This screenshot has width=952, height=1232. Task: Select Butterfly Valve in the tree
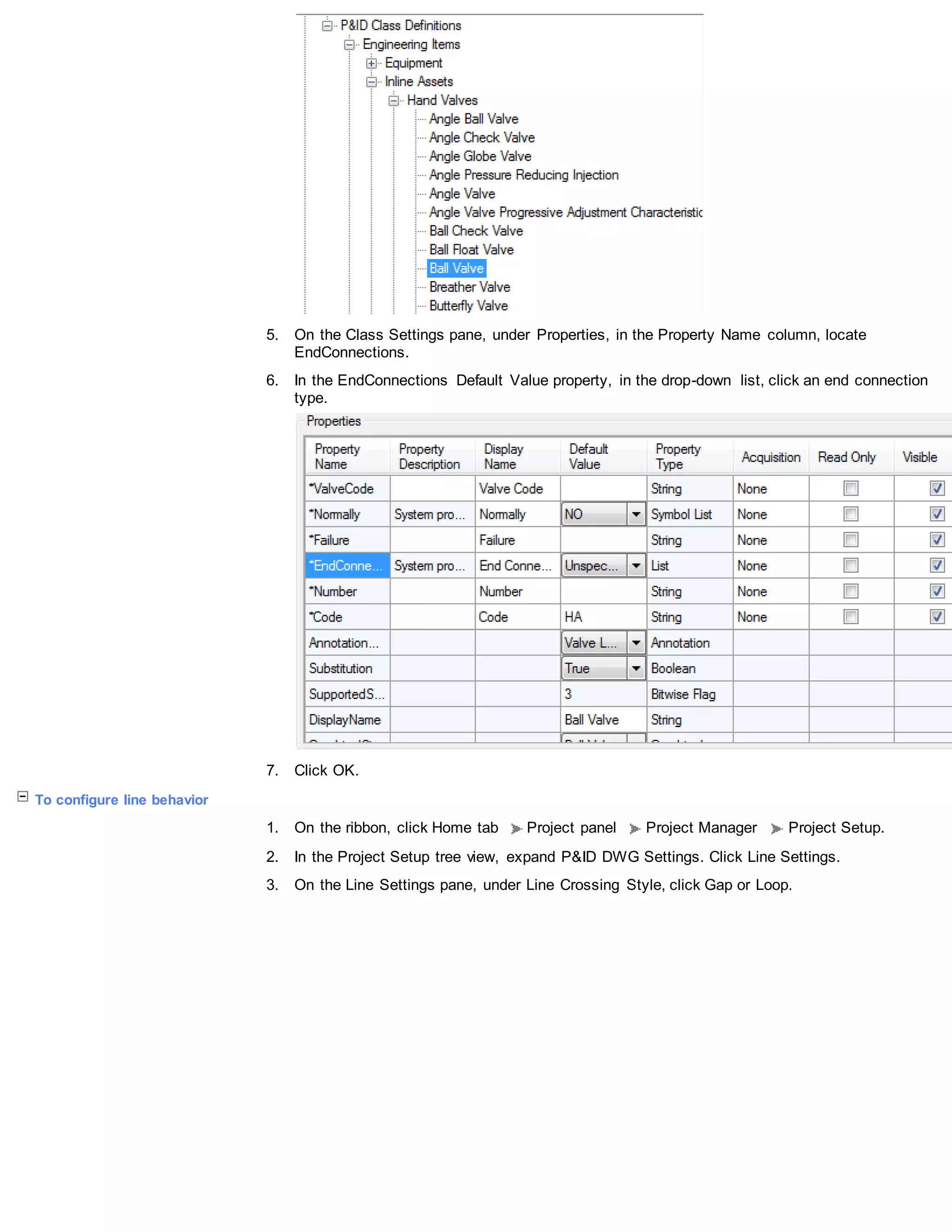pos(468,306)
